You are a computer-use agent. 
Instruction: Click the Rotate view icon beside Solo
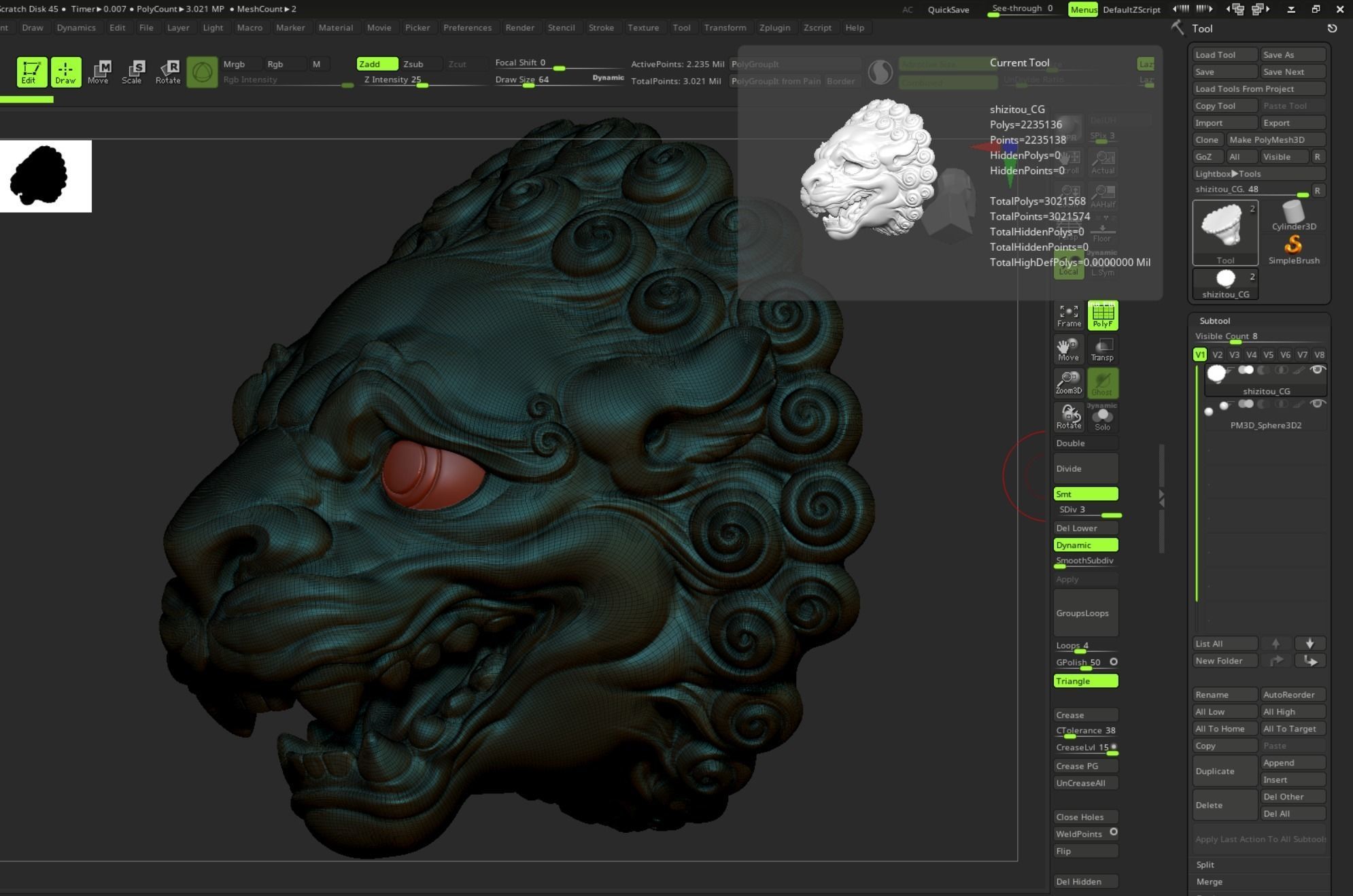pyautogui.click(x=1069, y=417)
